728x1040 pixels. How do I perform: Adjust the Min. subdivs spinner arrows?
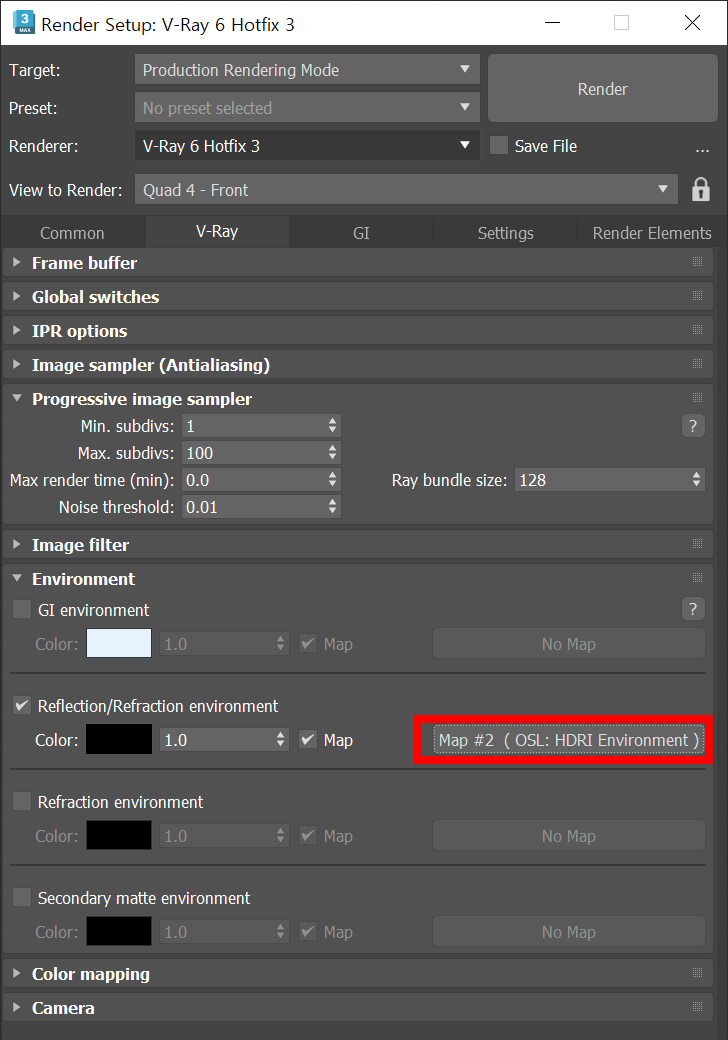click(333, 426)
